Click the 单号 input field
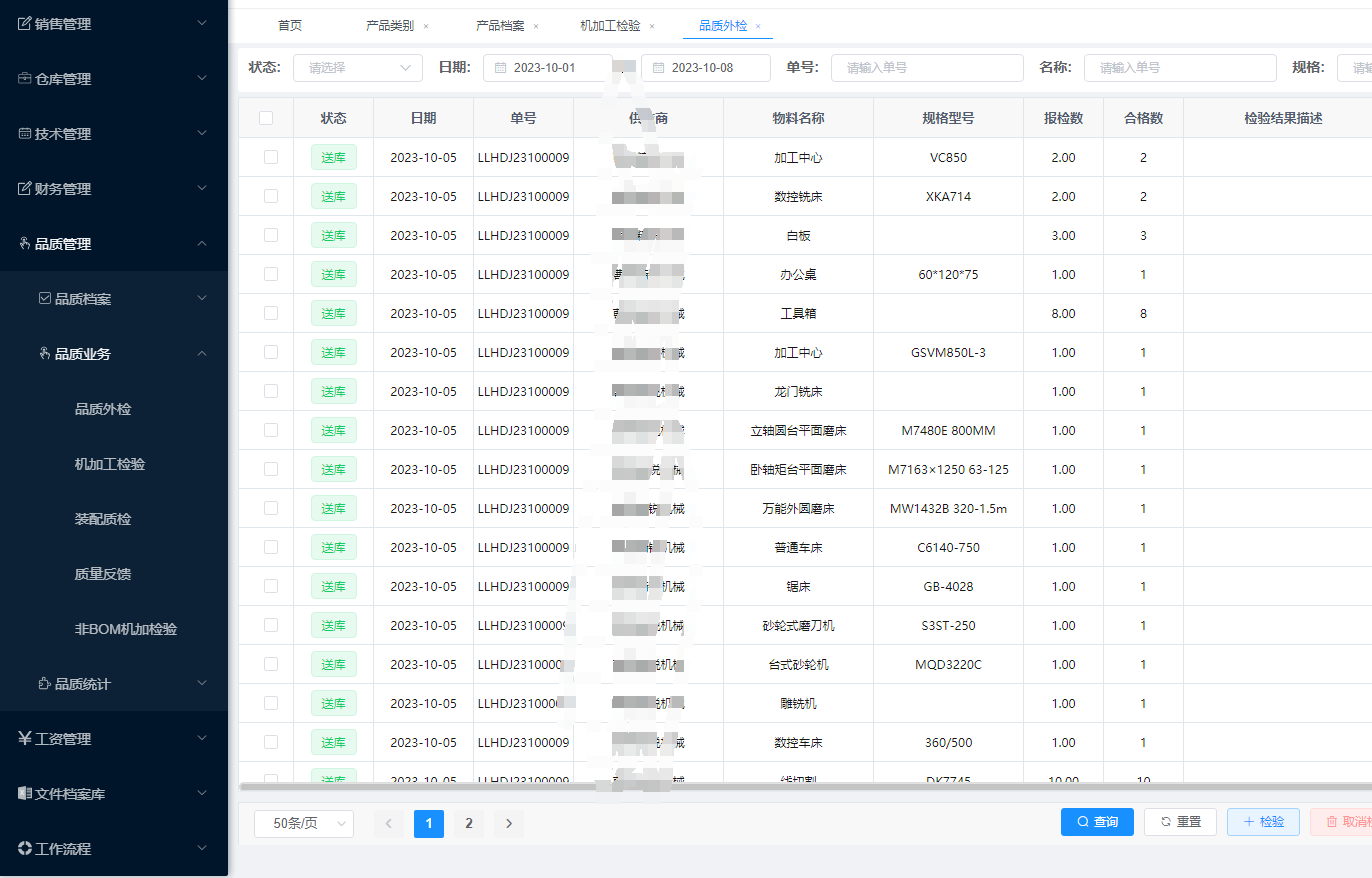1372x878 pixels. coord(927,68)
